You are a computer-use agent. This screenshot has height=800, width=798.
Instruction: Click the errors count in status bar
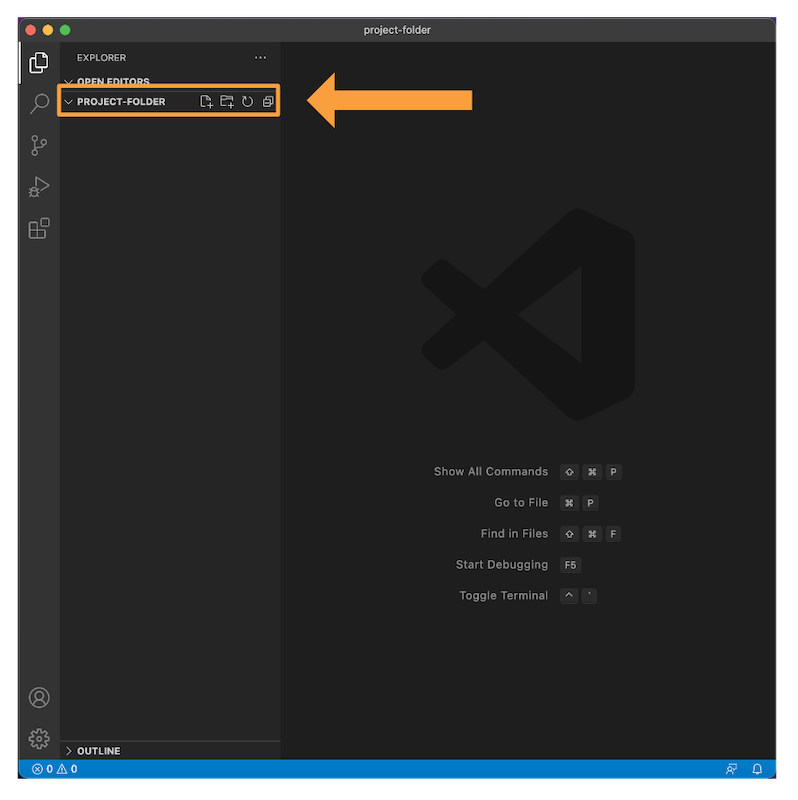42,769
